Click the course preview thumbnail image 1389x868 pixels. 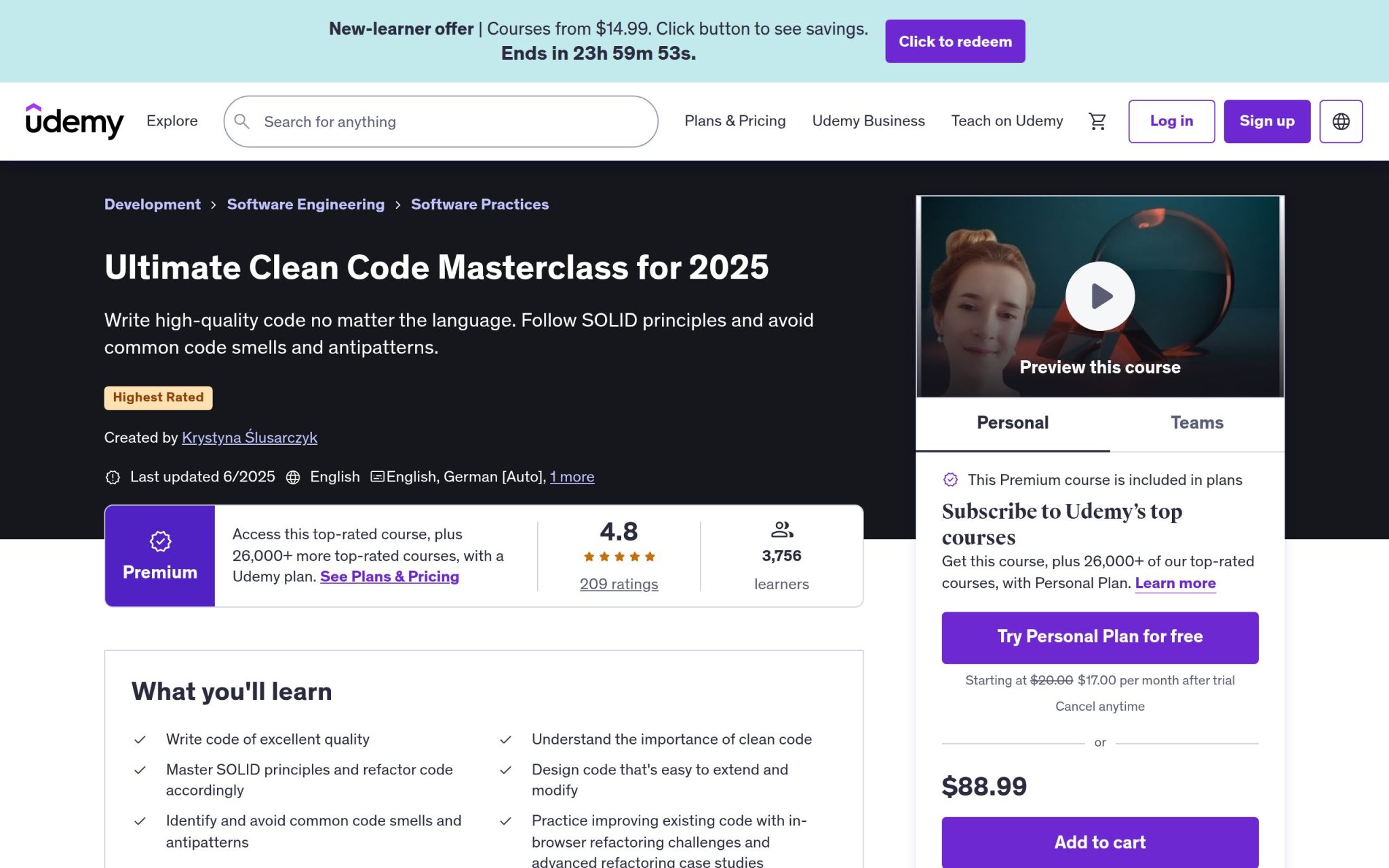[1100, 296]
